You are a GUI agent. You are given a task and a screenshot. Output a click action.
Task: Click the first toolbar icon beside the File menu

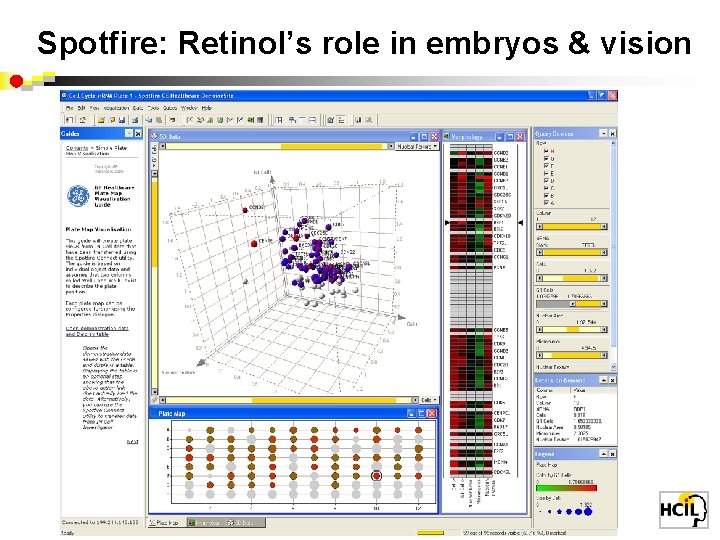(69, 120)
